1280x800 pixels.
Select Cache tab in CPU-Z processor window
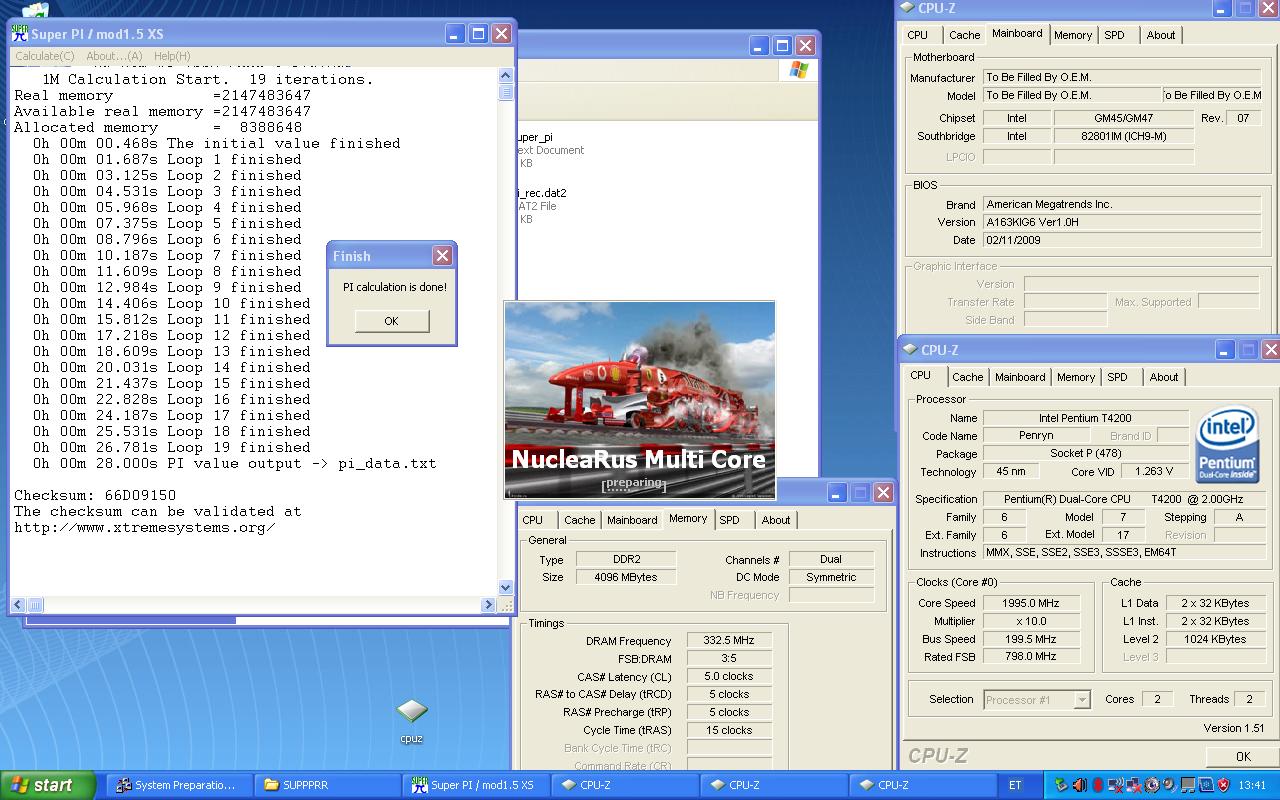(x=967, y=377)
